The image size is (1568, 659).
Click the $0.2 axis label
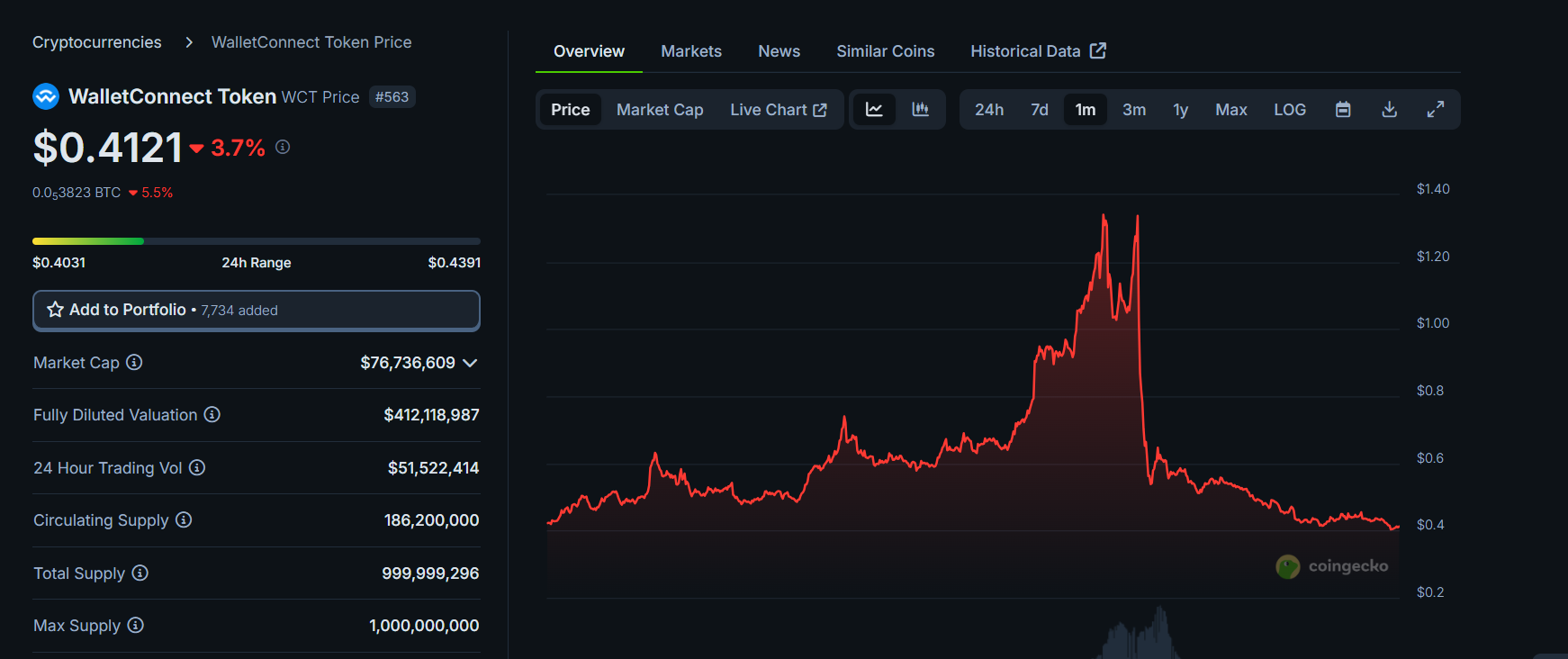pyautogui.click(x=1430, y=592)
